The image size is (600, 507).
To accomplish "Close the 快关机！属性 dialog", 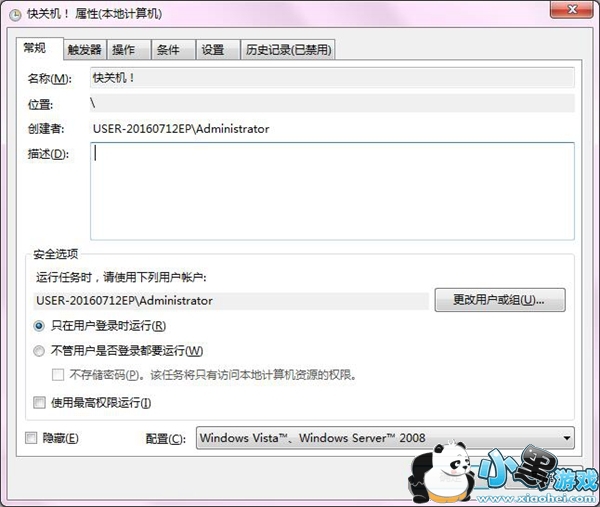I will (x=572, y=9).
